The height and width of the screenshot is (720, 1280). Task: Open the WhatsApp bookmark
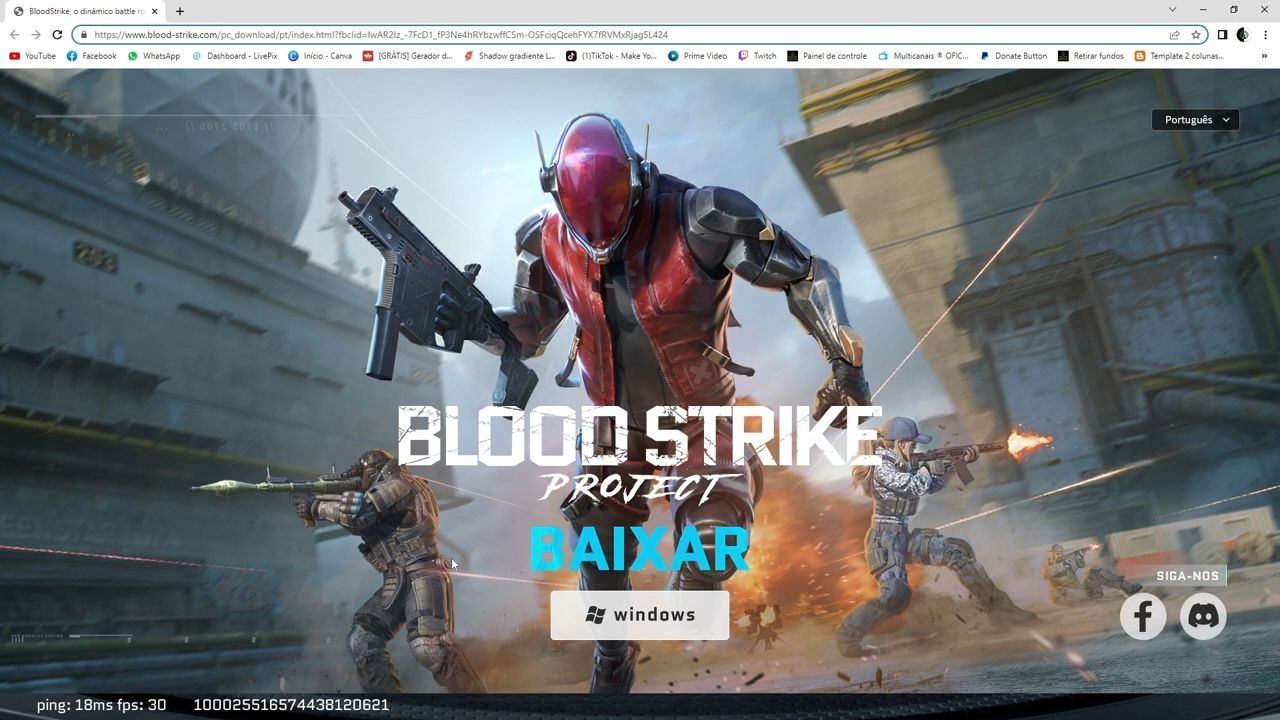[154, 56]
